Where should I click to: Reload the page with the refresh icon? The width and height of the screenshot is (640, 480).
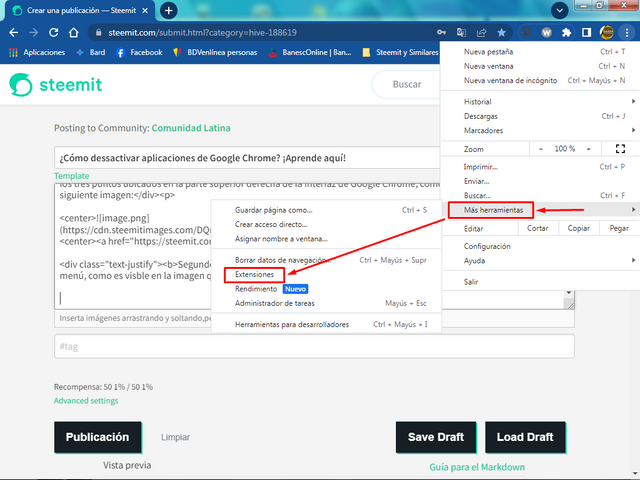[53, 33]
